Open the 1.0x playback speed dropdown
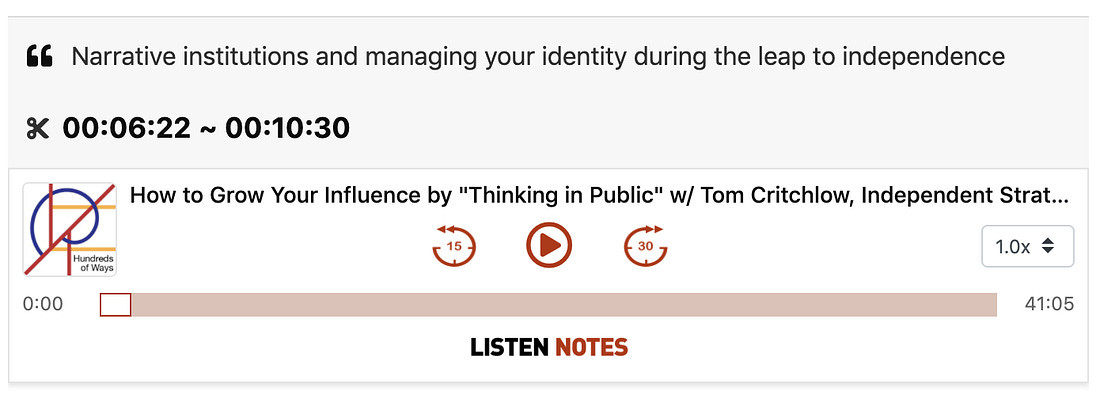Screen dimensions: 1100x399 pyautogui.click(x=1028, y=246)
